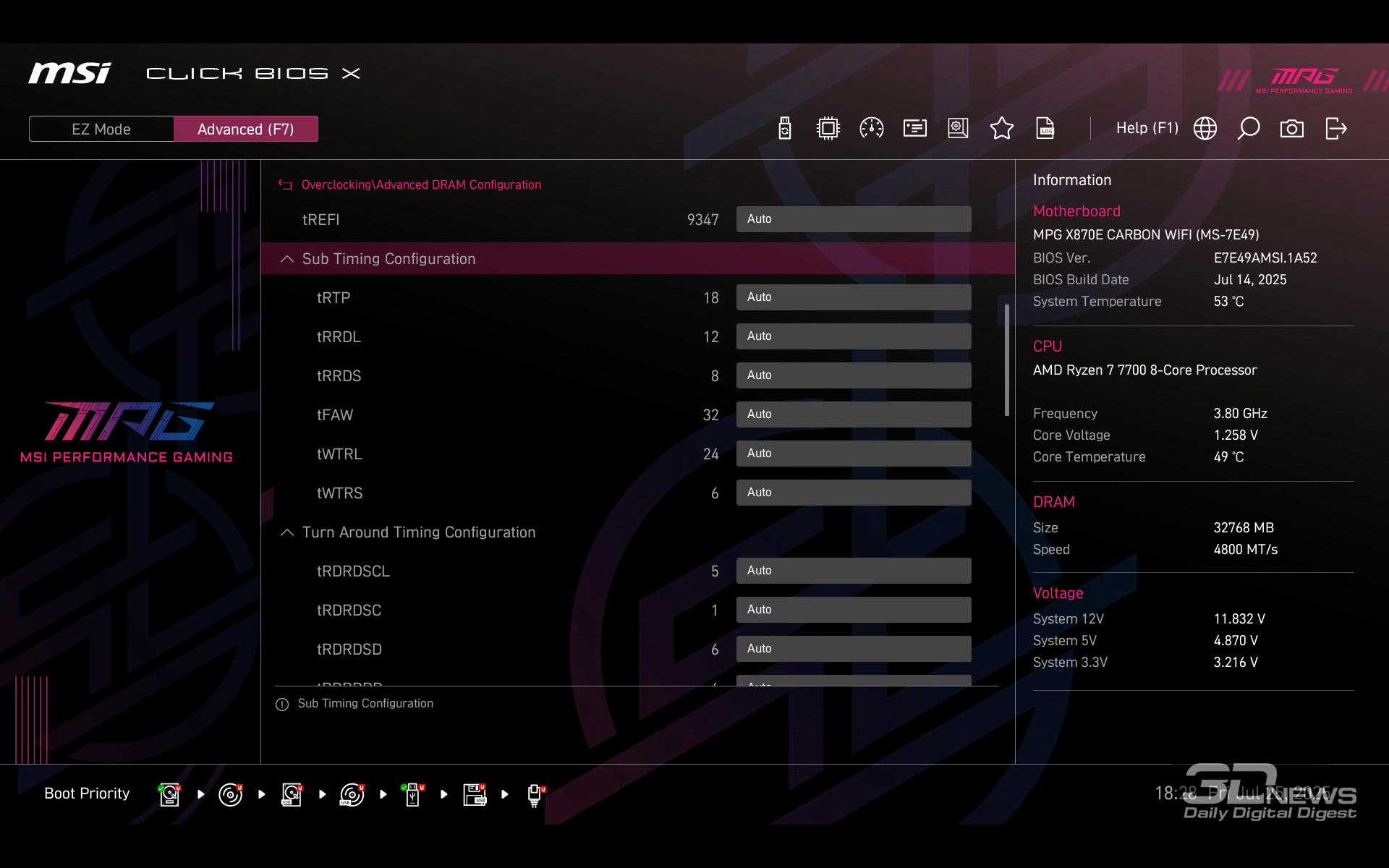This screenshot has width=1389, height=868.
Task: Change language via the globe icon
Action: (x=1205, y=129)
